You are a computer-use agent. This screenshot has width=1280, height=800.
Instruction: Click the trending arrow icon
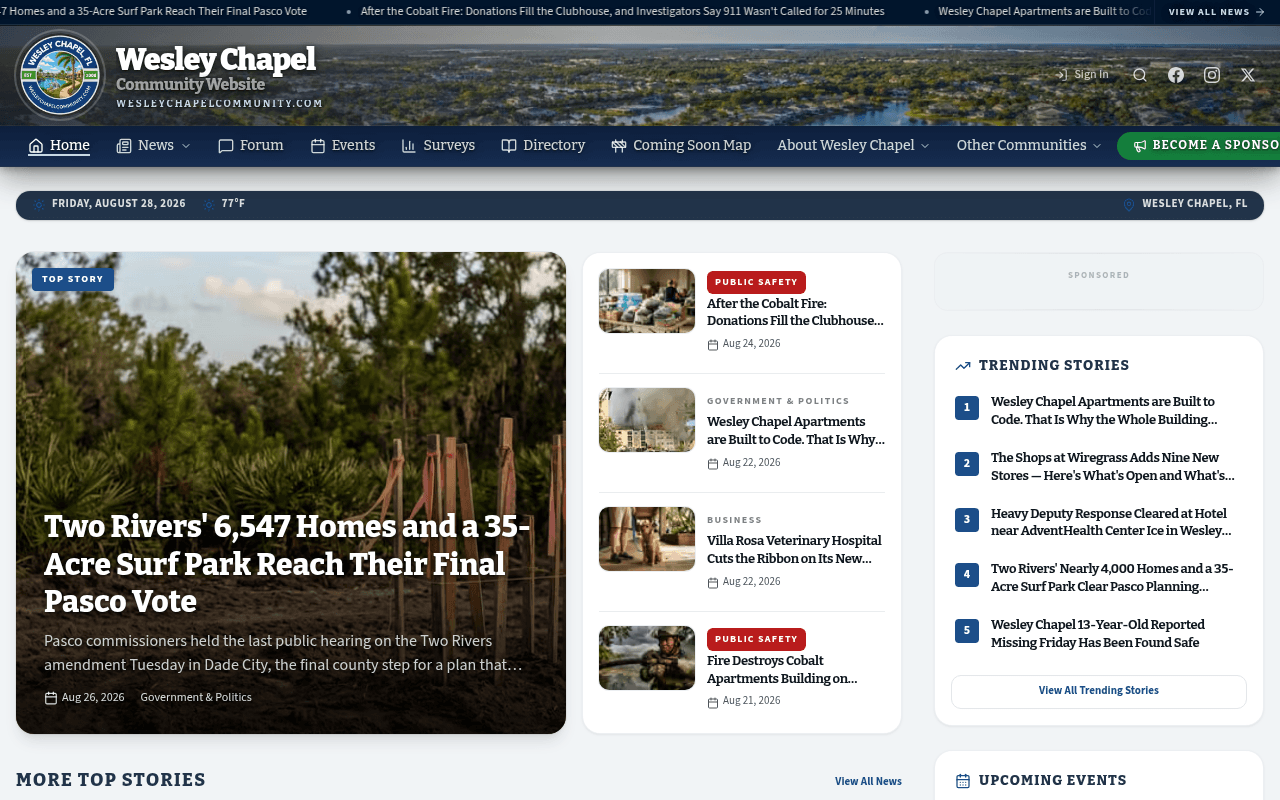pos(963,366)
